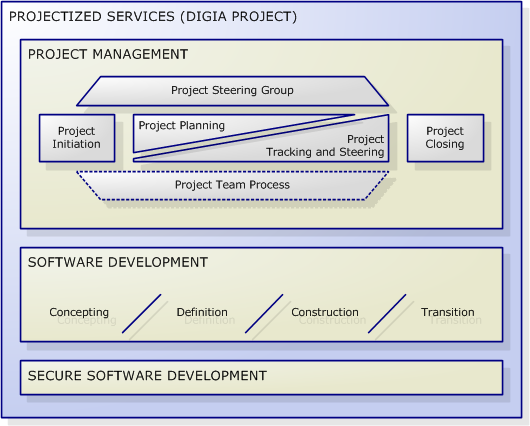Select Project Tracking and Steering
Screen dimensions: 530x426
coord(324,146)
